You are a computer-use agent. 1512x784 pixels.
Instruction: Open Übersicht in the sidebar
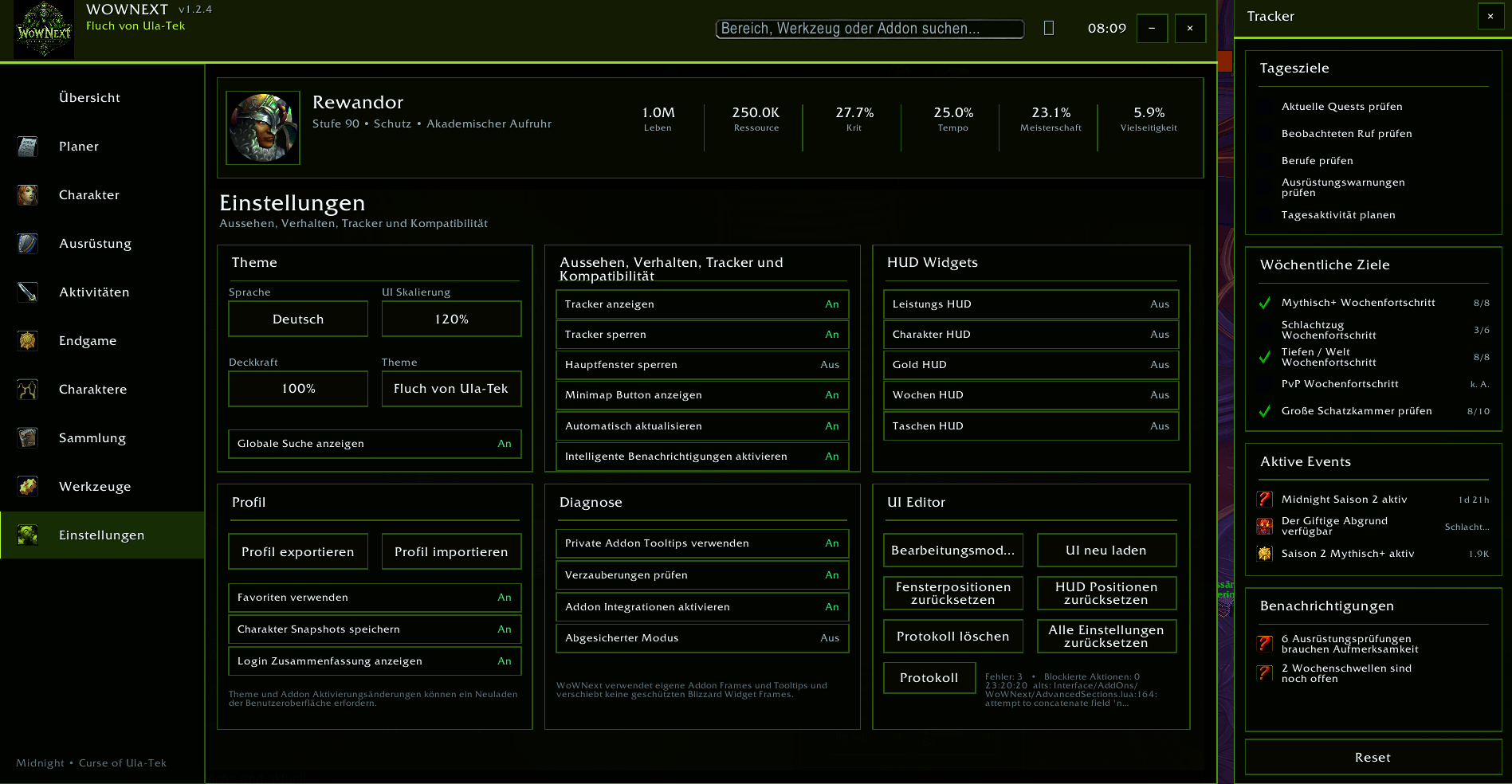coord(102,98)
